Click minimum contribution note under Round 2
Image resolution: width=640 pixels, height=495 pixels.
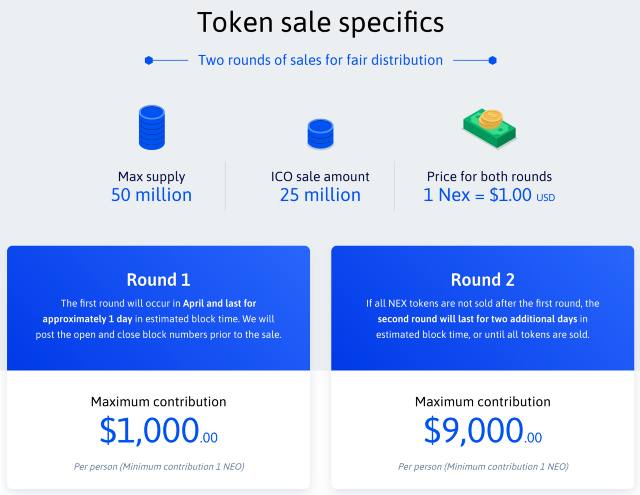tap(483, 467)
